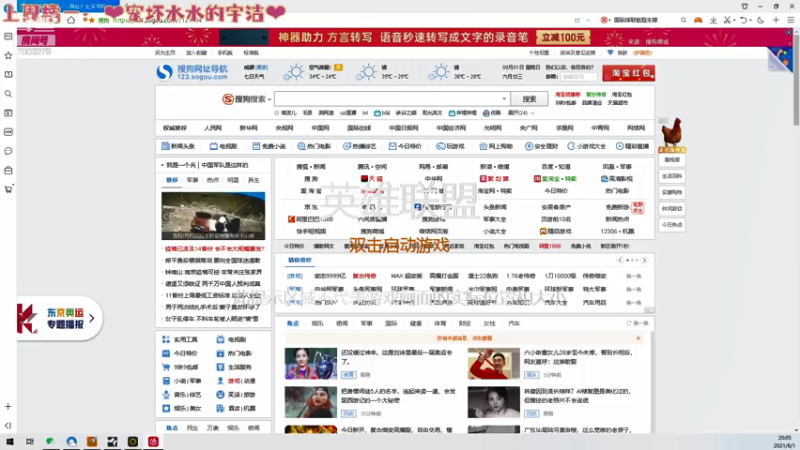Viewport: 800px width, 450px height.
Task: Open the 电视剧 TV series icon link
Action: point(223,146)
